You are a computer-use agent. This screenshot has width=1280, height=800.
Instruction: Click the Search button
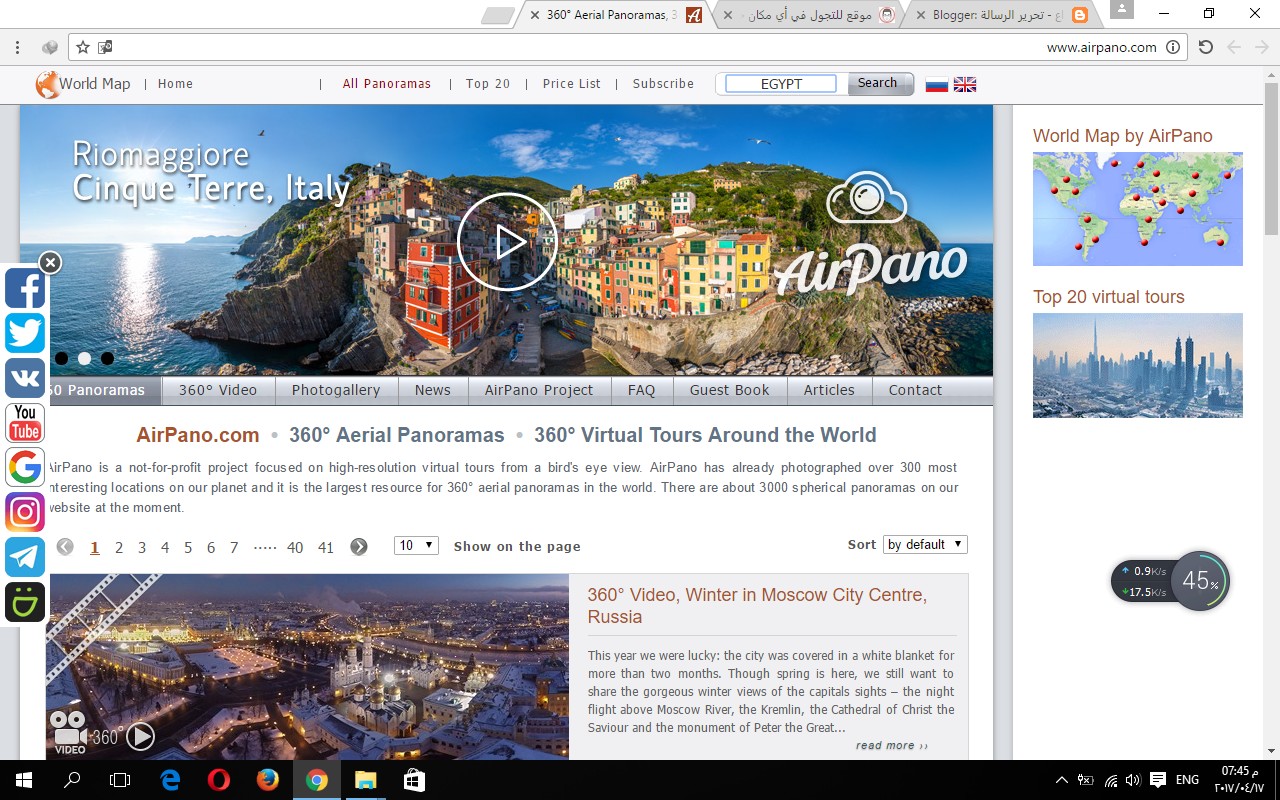coord(880,84)
